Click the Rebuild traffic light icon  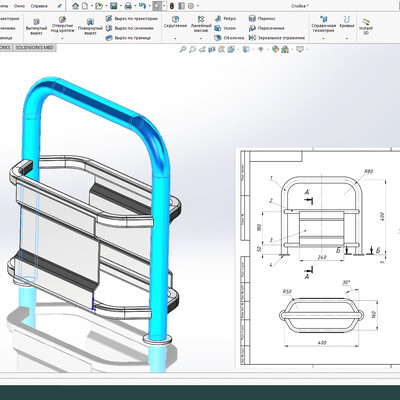[x=172, y=6]
